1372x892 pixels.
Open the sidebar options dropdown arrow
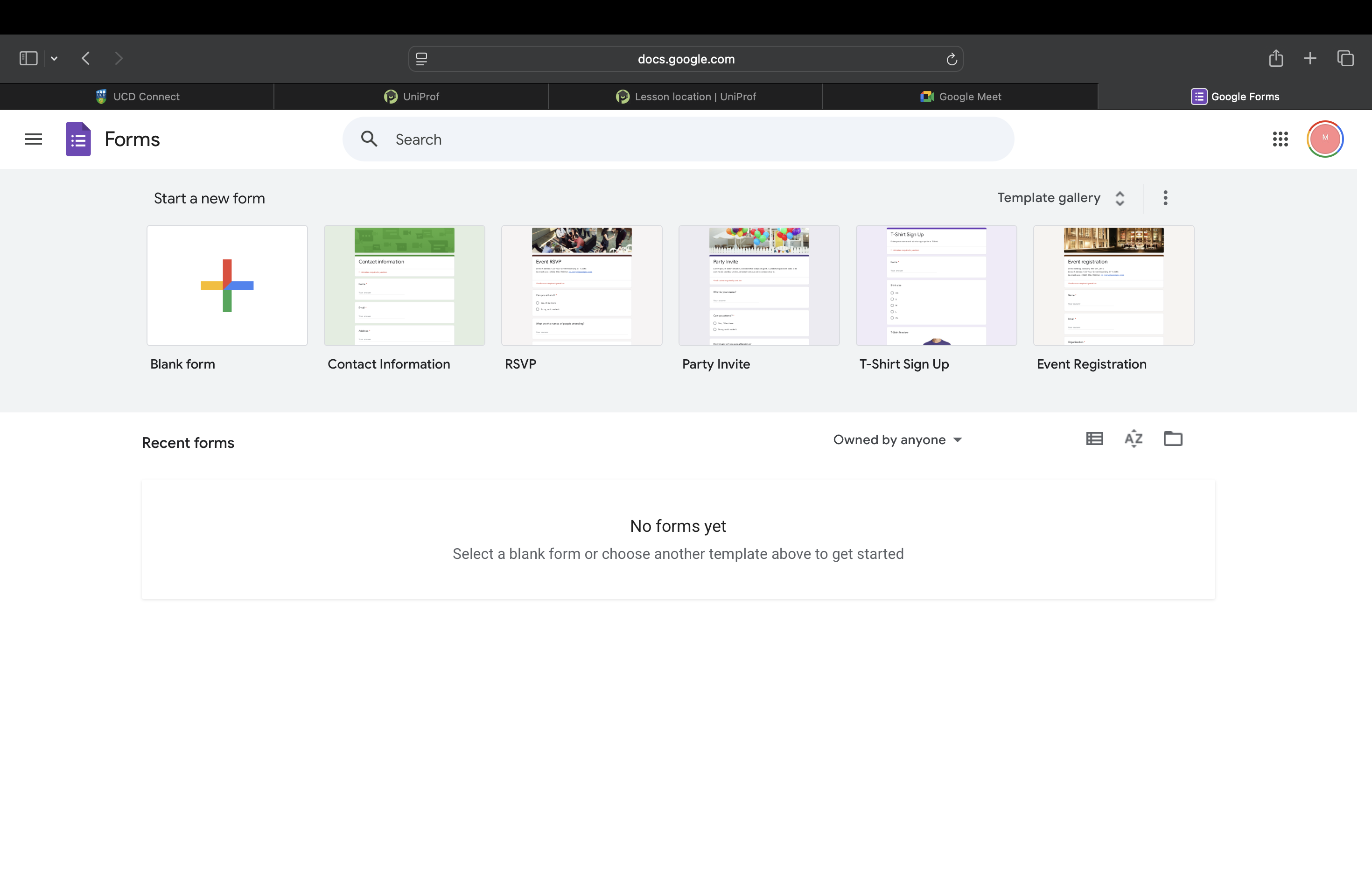[x=54, y=59]
